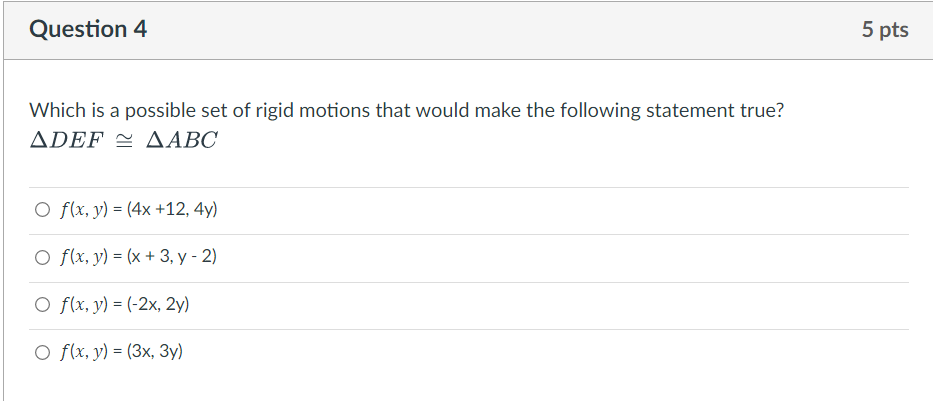Click the "f(x, y)" label of the last option
The width and height of the screenshot is (933, 401).
pos(86,352)
